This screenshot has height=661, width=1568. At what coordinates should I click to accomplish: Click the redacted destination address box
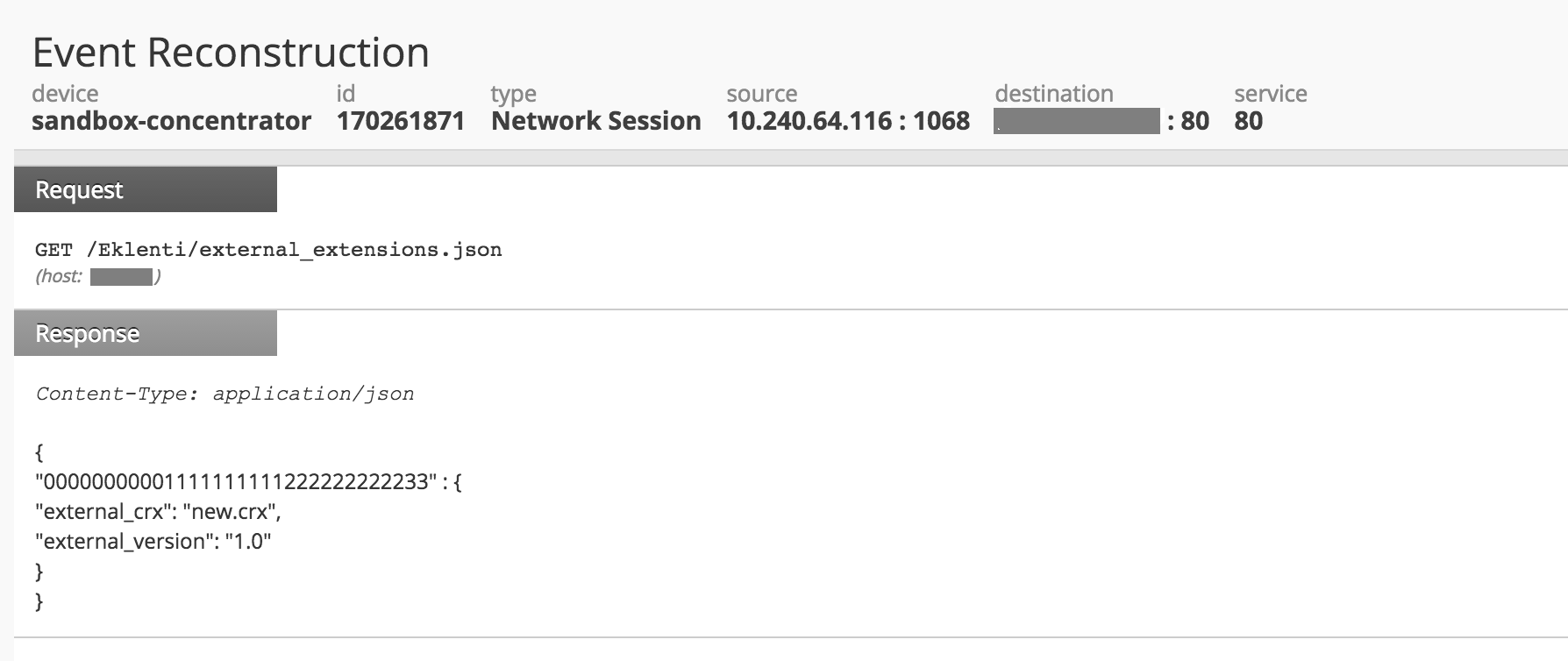(1076, 121)
